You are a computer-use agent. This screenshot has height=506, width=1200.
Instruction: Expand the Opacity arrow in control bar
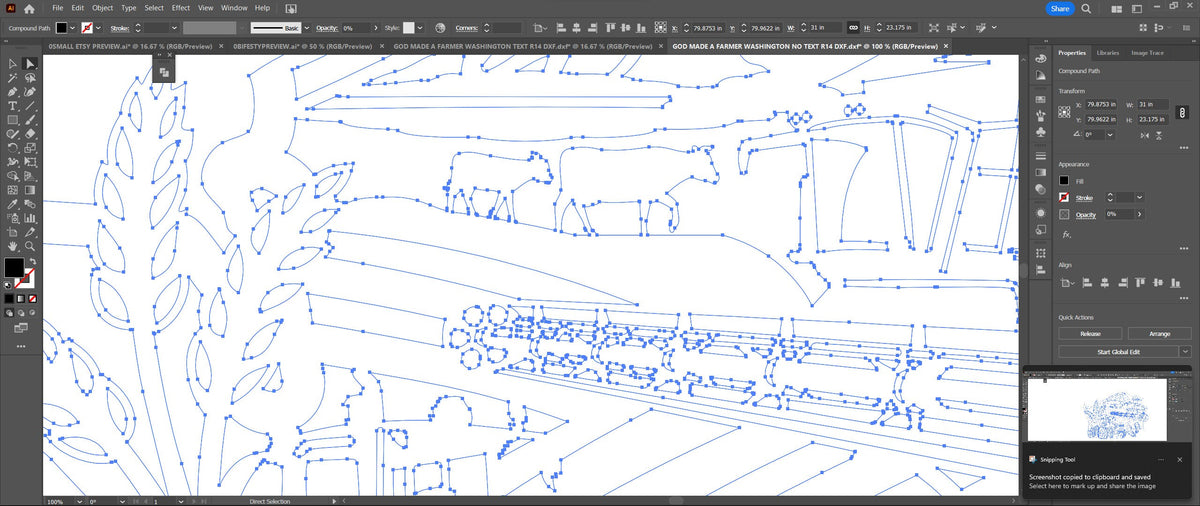[x=375, y=27]
